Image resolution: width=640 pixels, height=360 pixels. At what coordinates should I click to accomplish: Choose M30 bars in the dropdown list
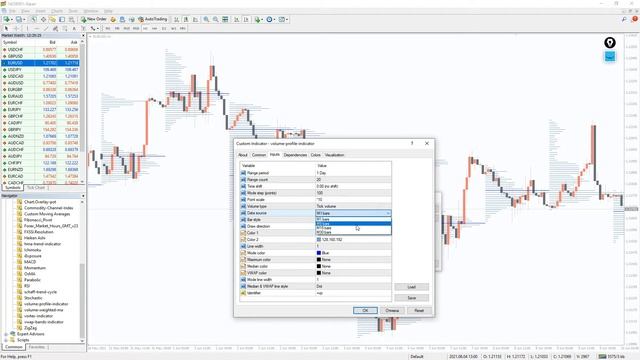pos(353,232)
